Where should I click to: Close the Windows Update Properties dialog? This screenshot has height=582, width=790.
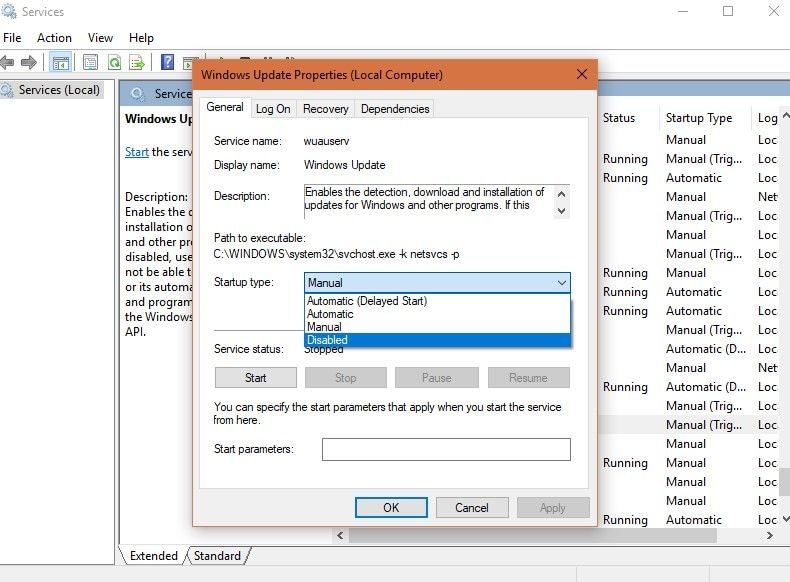tap(582, 75)
